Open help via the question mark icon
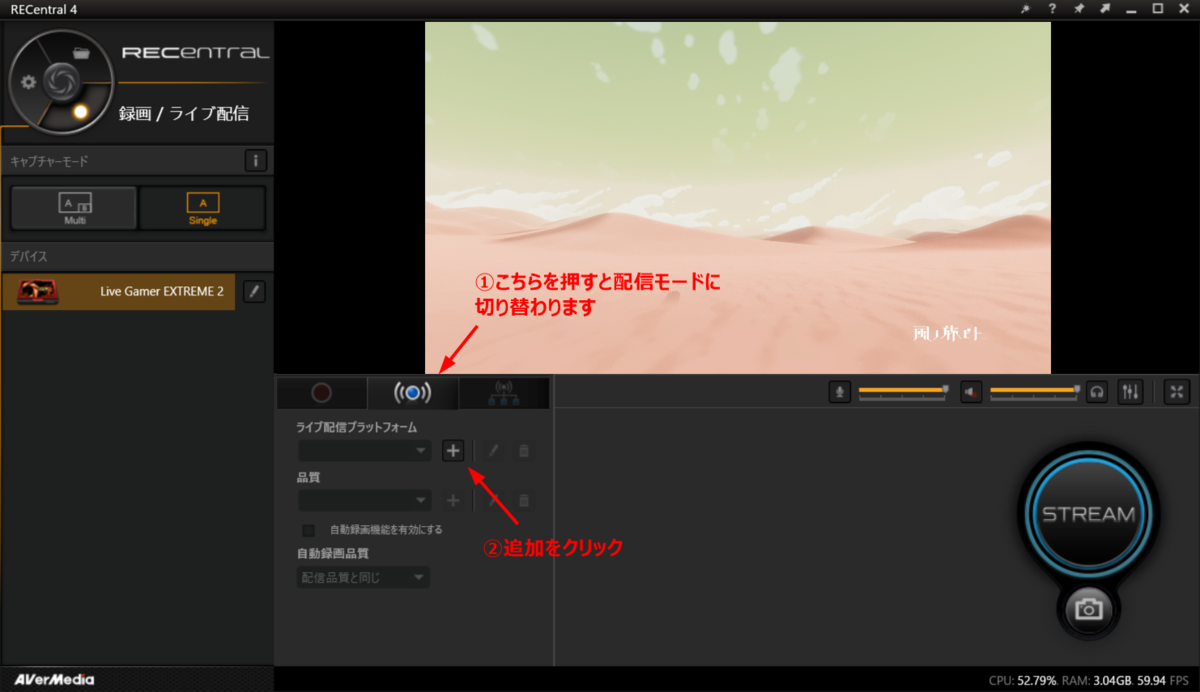Image resolution: width=1200 pixels, height=692 pixels. [x=1053, y=9]
